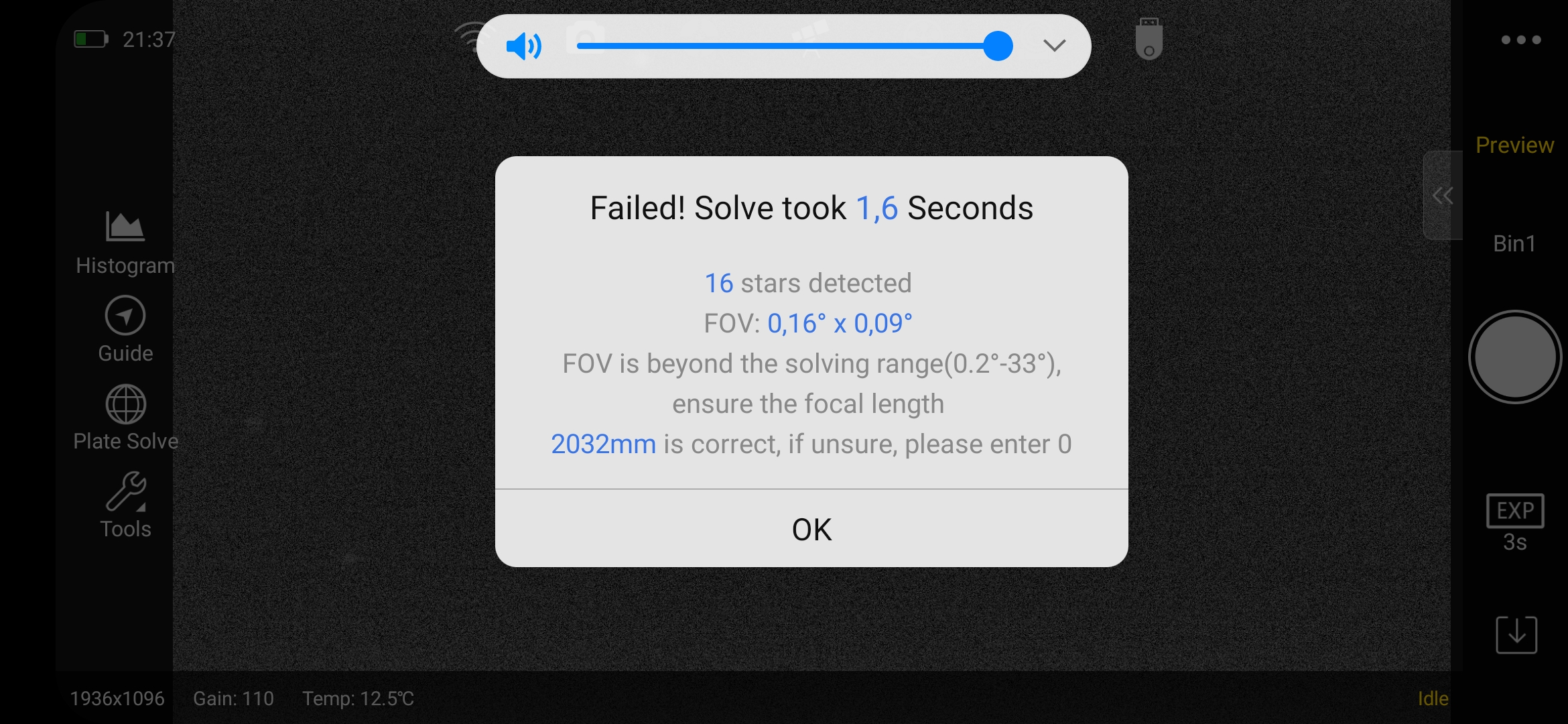Tap the 1936x1096 resolution readout
Viewport: 1568px width, 724px height.
click(x=117, y=699)
